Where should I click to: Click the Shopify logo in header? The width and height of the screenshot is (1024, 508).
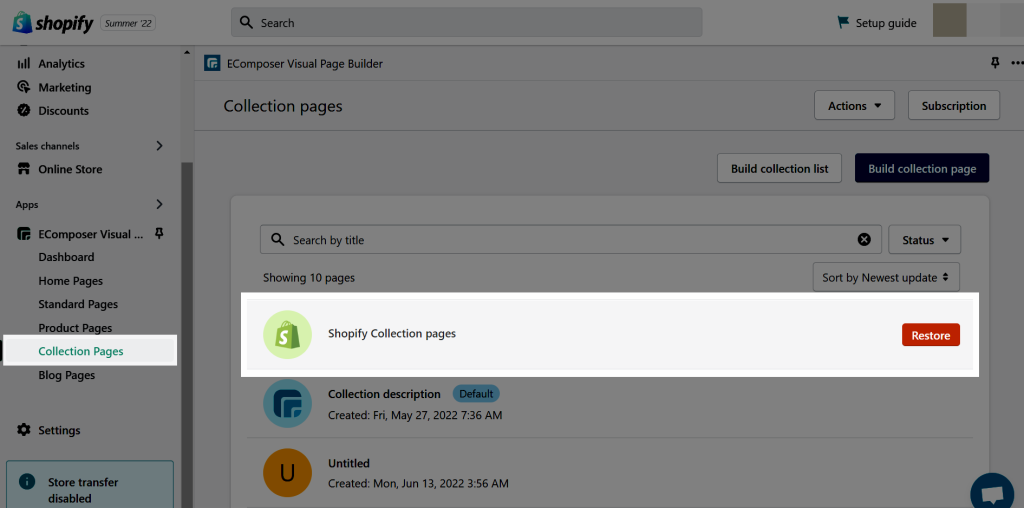click(54, 23)
